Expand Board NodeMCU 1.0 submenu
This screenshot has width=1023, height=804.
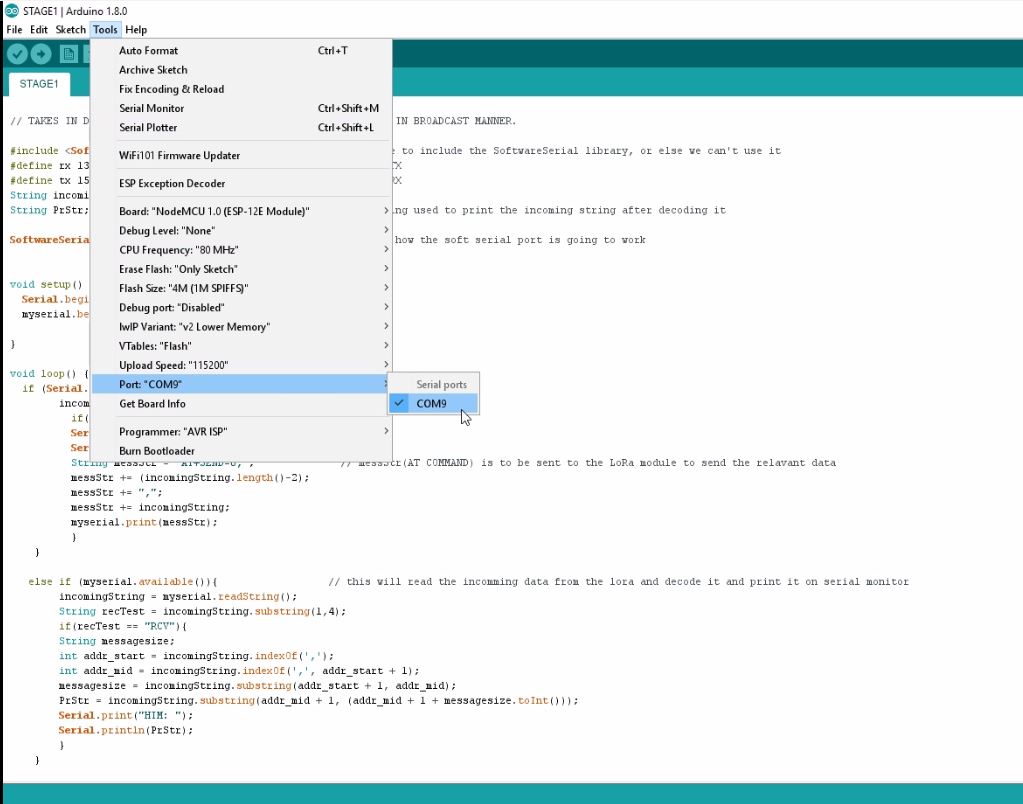[x=241, y=211]
